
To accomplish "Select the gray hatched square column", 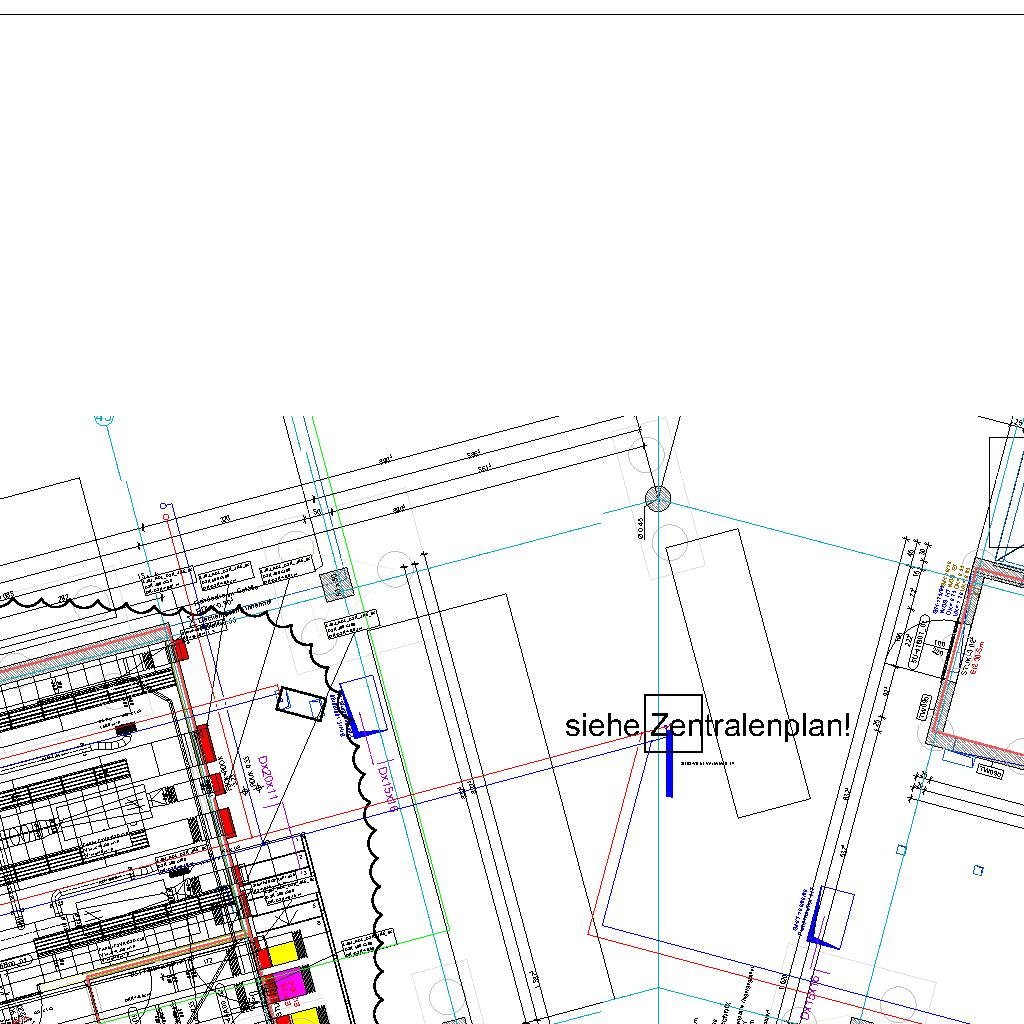I will tap(336, 584).
